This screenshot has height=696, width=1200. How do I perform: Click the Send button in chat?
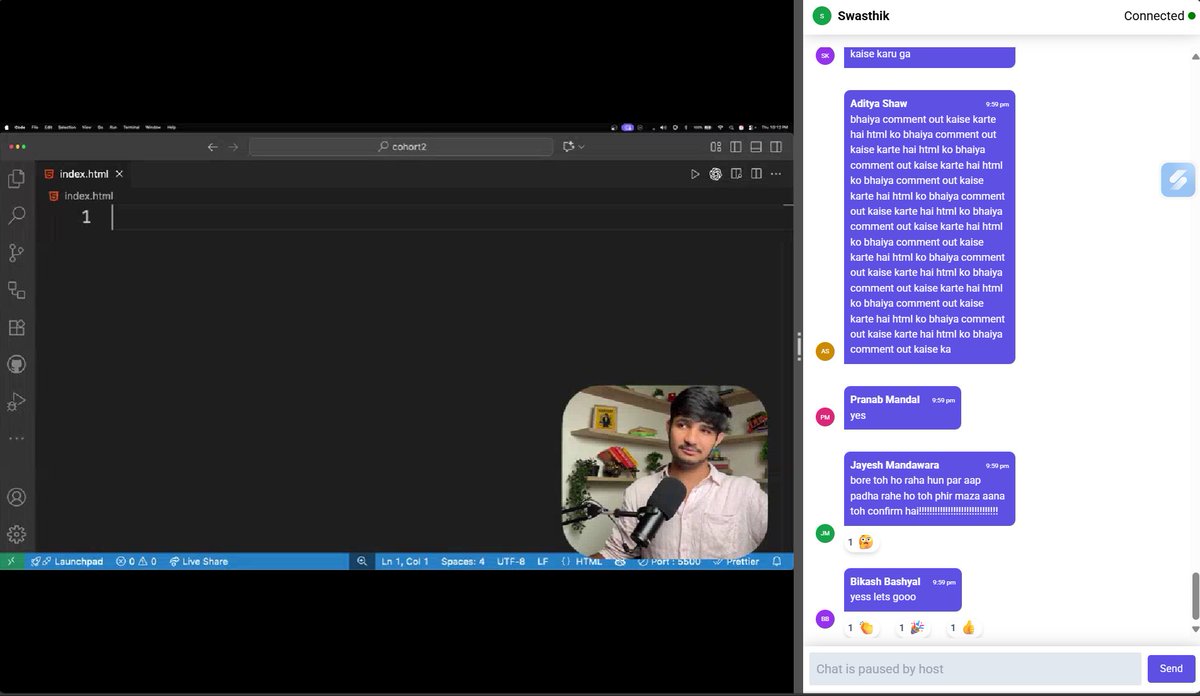(x=1170, y=668)
